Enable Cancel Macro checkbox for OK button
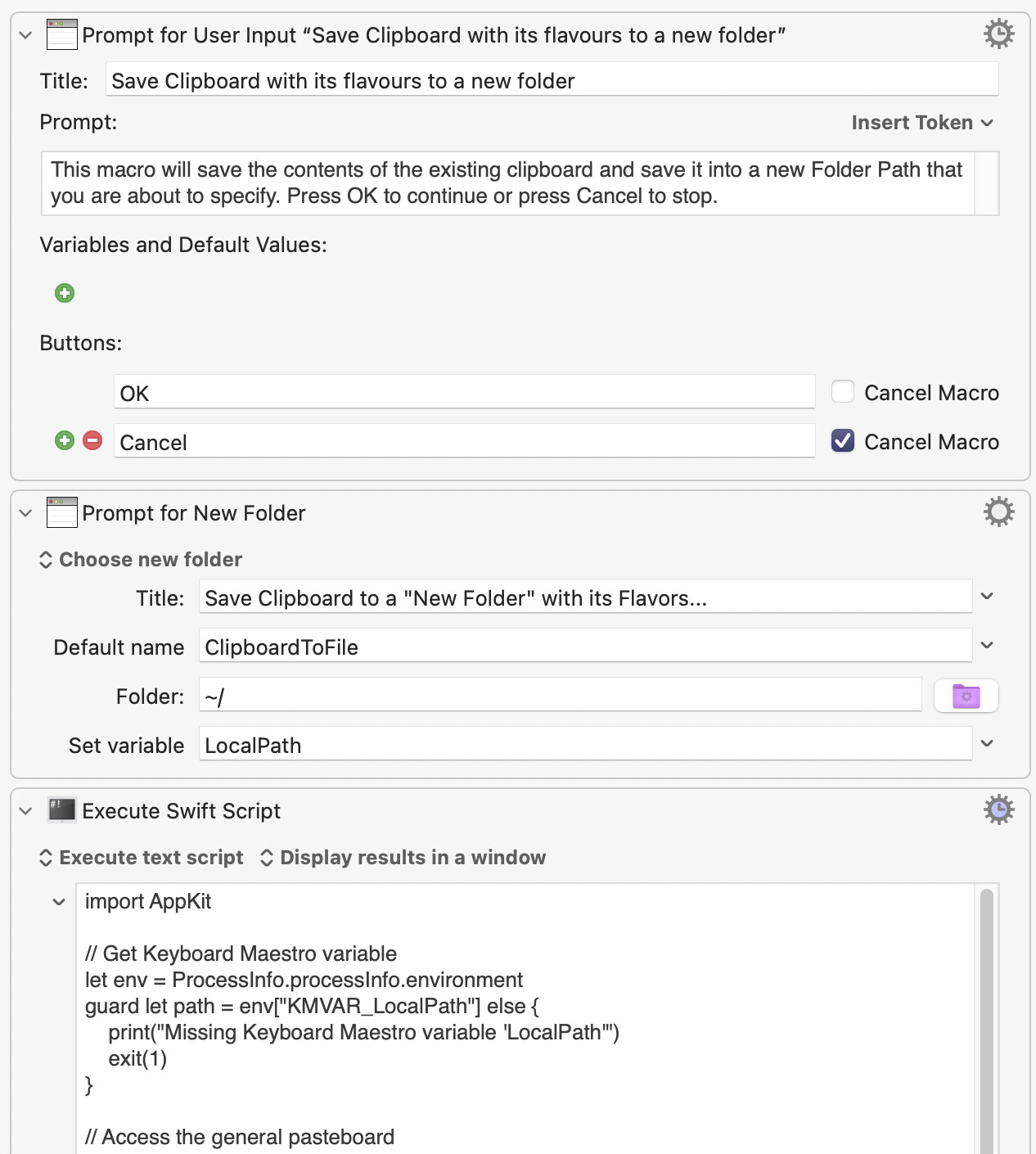The width and height of the screenshot is (1036, 1154). point(843,392)
